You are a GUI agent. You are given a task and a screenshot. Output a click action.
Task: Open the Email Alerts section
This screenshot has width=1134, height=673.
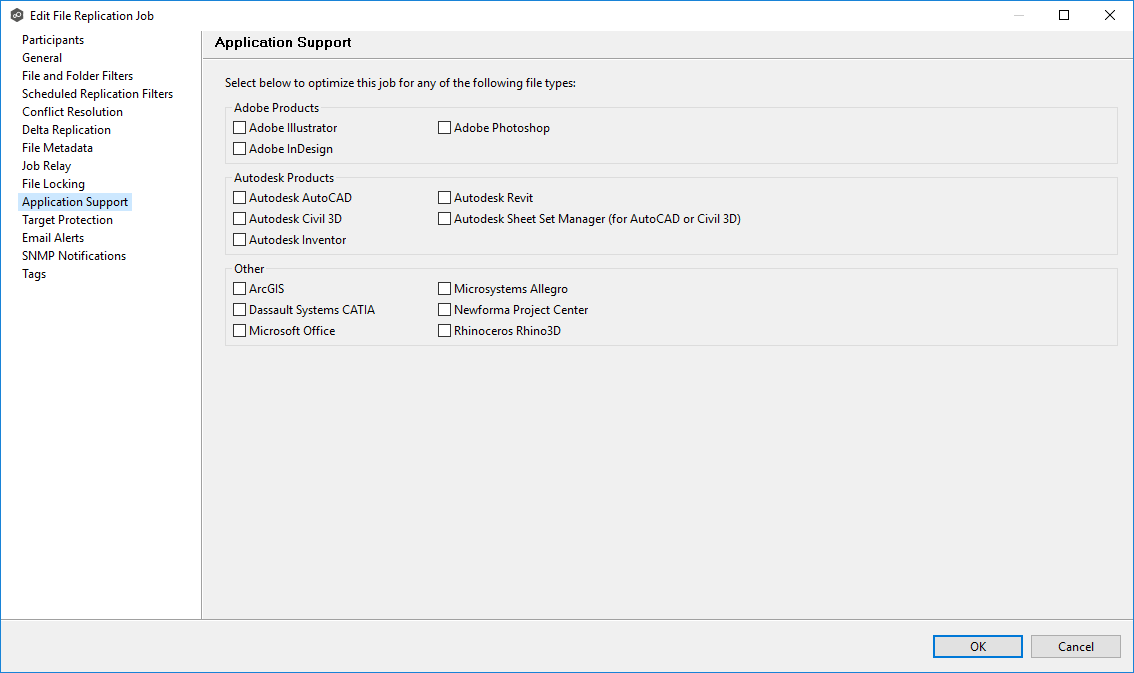(53, 238)
